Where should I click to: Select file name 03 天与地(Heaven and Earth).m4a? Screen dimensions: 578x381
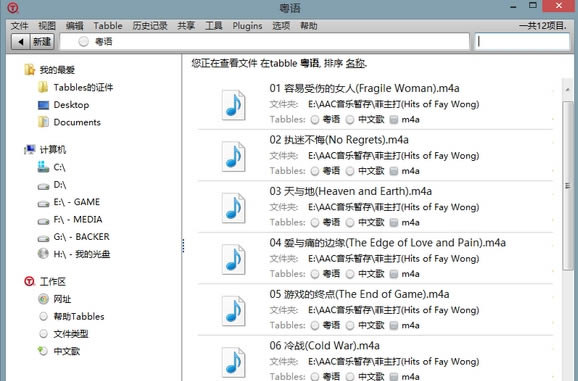pos(351,192)
